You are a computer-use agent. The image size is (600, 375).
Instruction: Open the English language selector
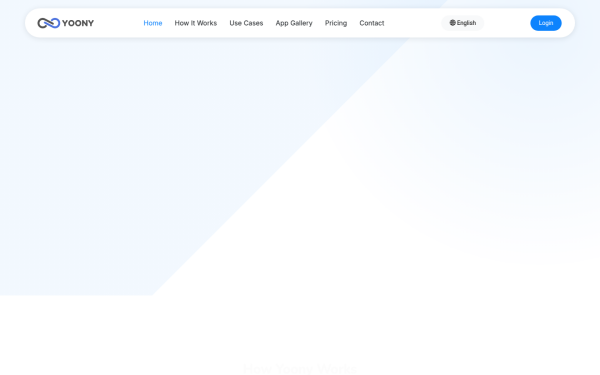[x=463, y=23]
